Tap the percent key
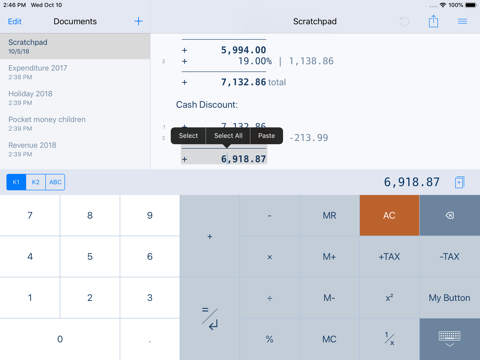Screen dimensions: 480x360 (269, 339)
